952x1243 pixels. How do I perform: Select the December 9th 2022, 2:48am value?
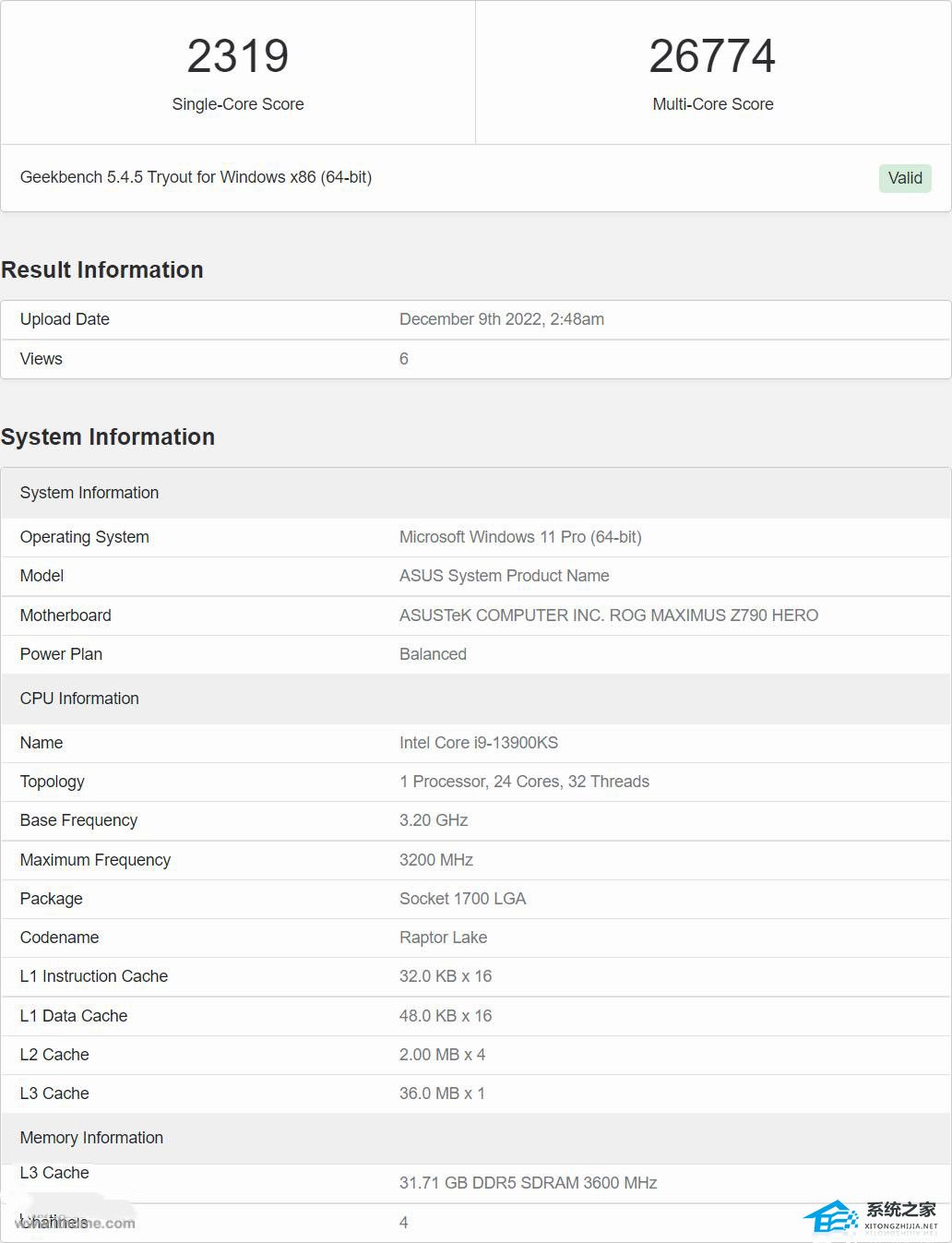502,319
